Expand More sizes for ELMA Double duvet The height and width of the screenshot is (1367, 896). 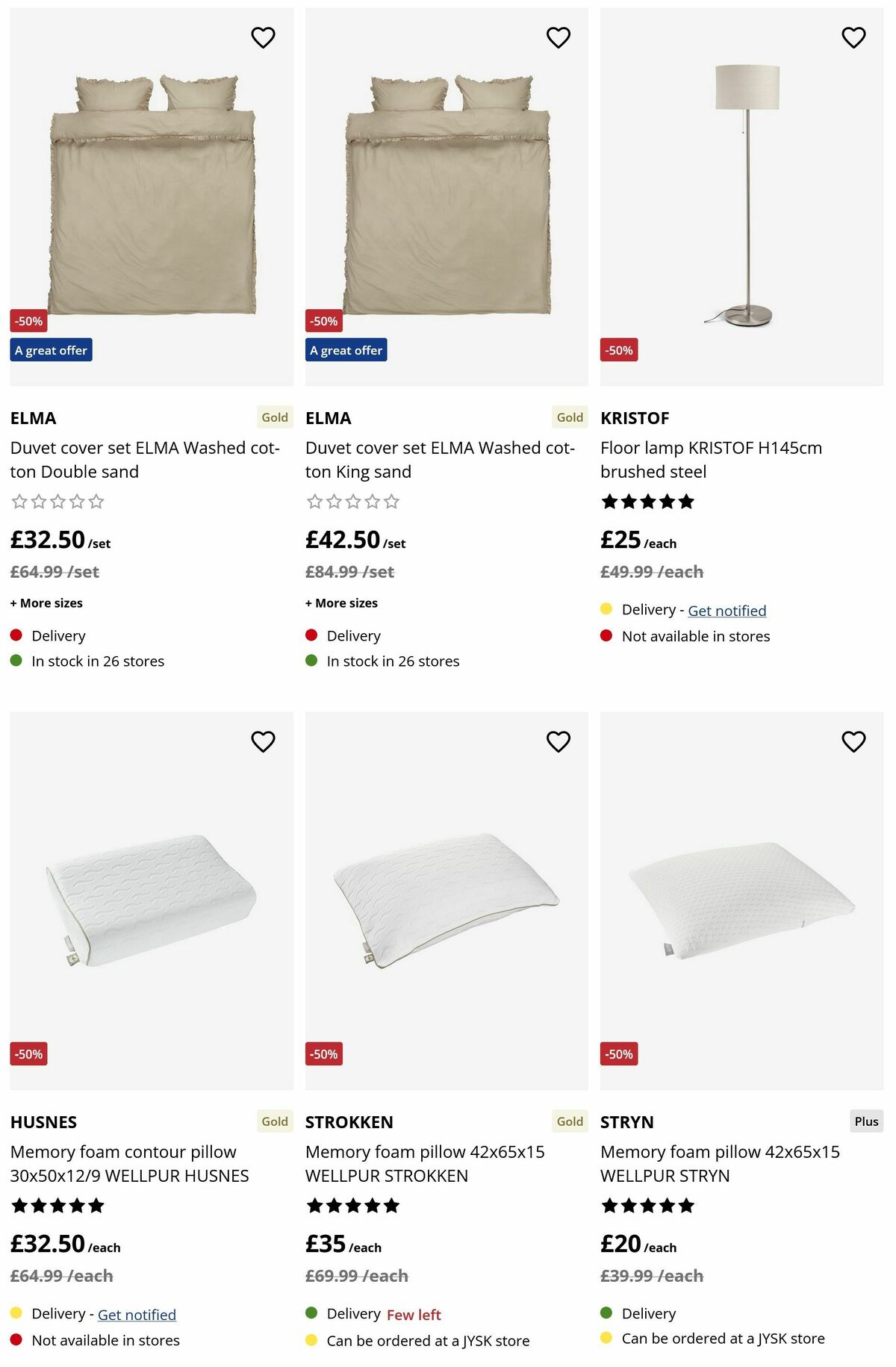46,603
